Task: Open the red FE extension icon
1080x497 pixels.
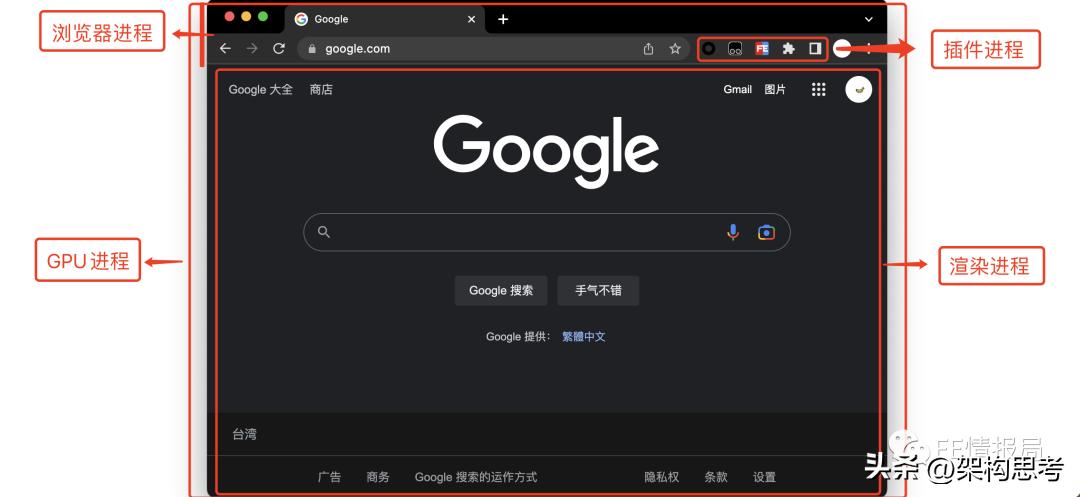Action: (x=762, y=49)
